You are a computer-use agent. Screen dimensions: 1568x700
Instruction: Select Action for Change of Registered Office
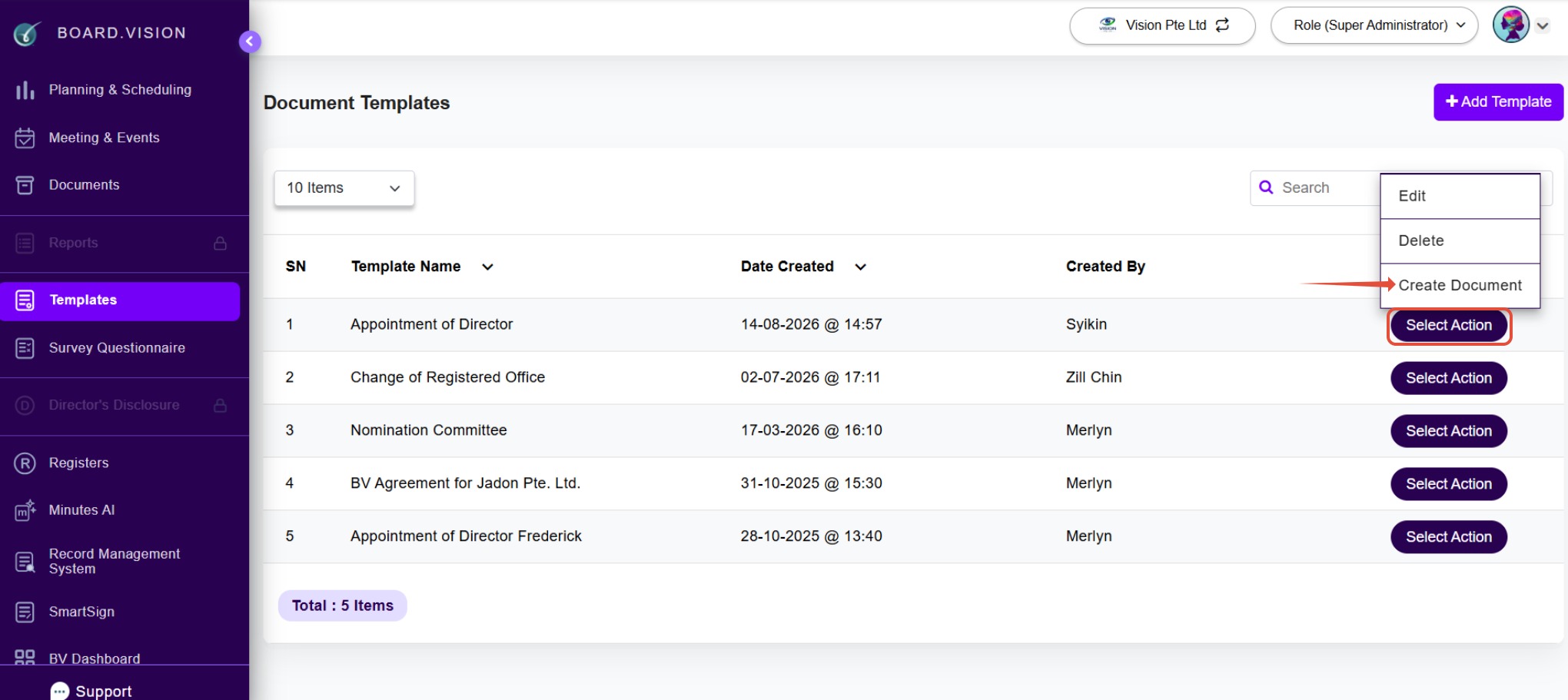[1448, 378]
